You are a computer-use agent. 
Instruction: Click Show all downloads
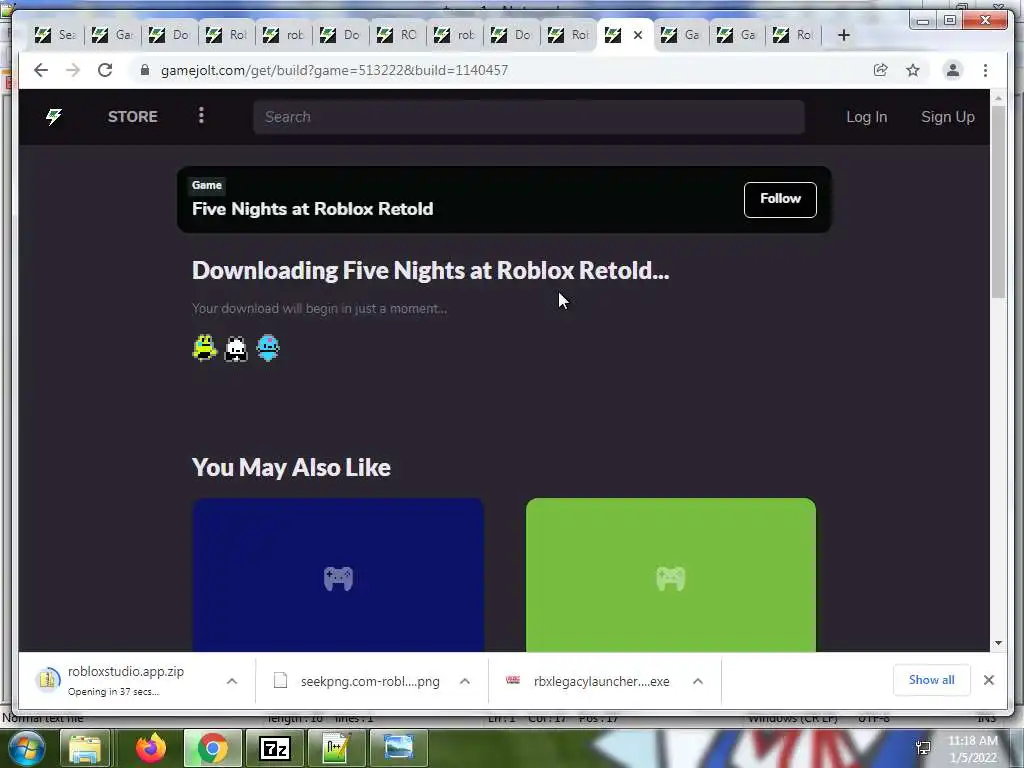pyautogui.click(x=931, y=680)
